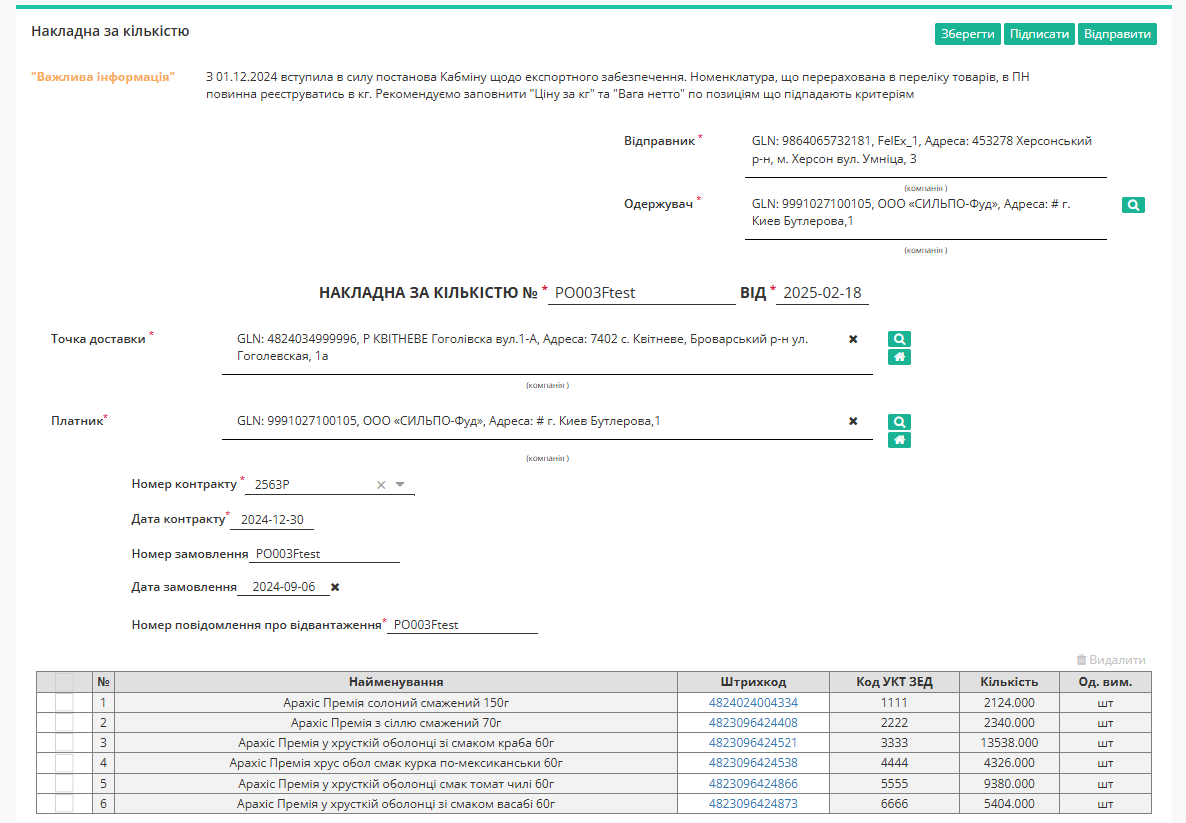Click the Найменування column header
The width and height of the screenshot is (1186, 823).
[x=396, y=682]
